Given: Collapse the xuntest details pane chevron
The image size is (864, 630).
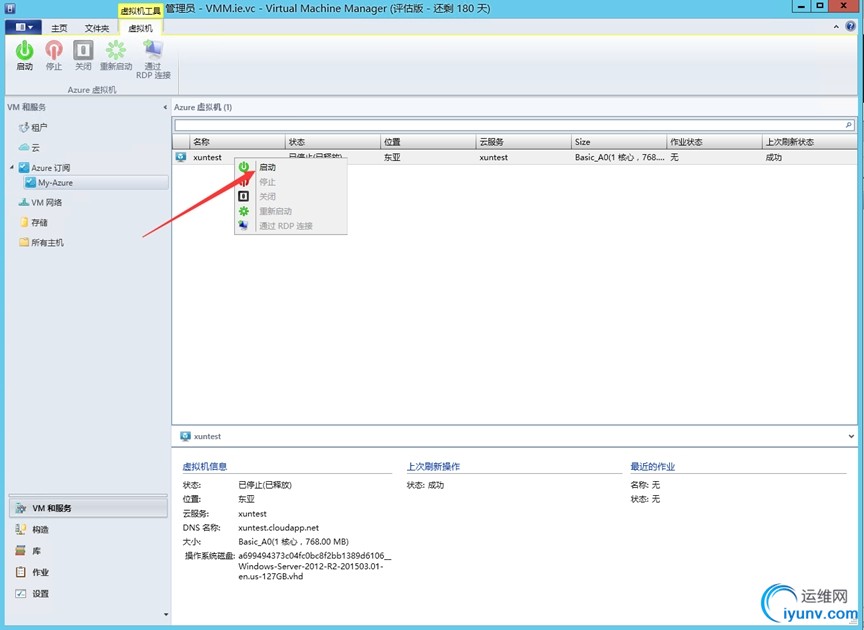Looking at the screenshot, I should pos(851,436).
